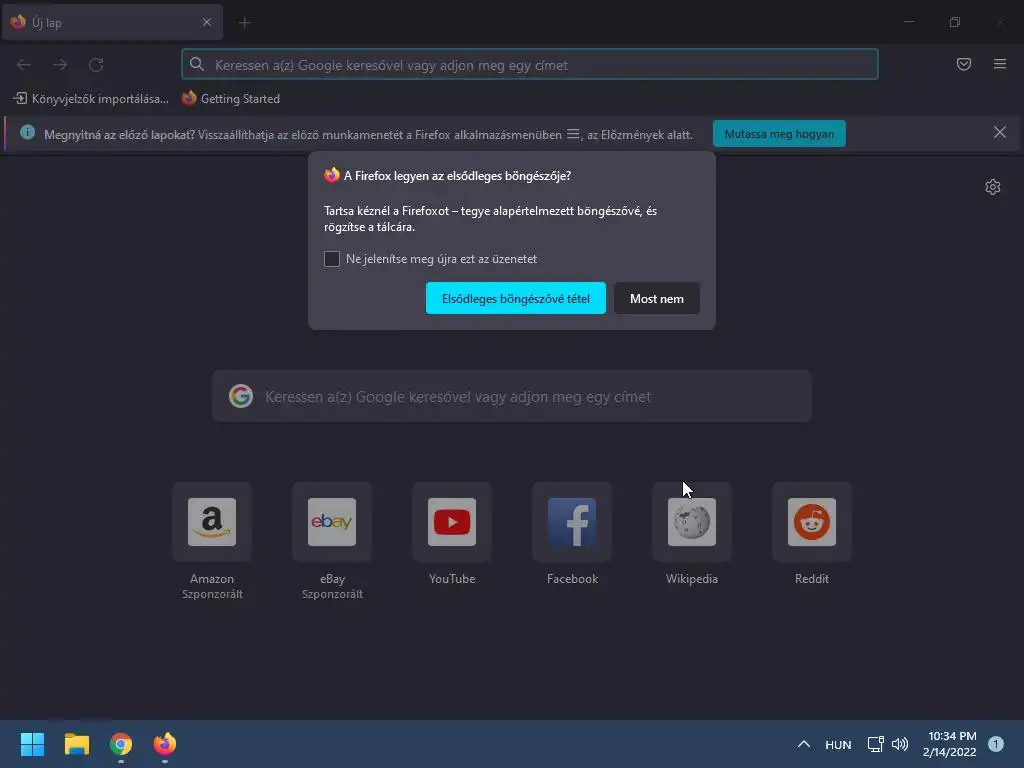The height and width of the screenshot is (768, 1024).
Task: Open network status tray icon
Action: (875, 744)
